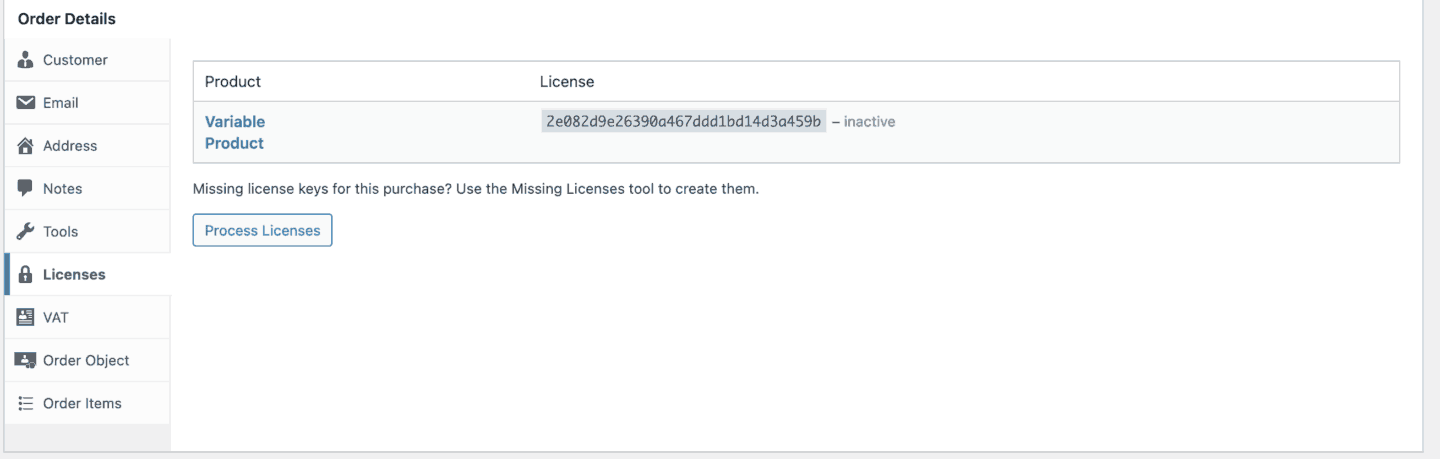Select the Tools tab
This screenshot has height=459, width=1440.
(x=87, y=231)
